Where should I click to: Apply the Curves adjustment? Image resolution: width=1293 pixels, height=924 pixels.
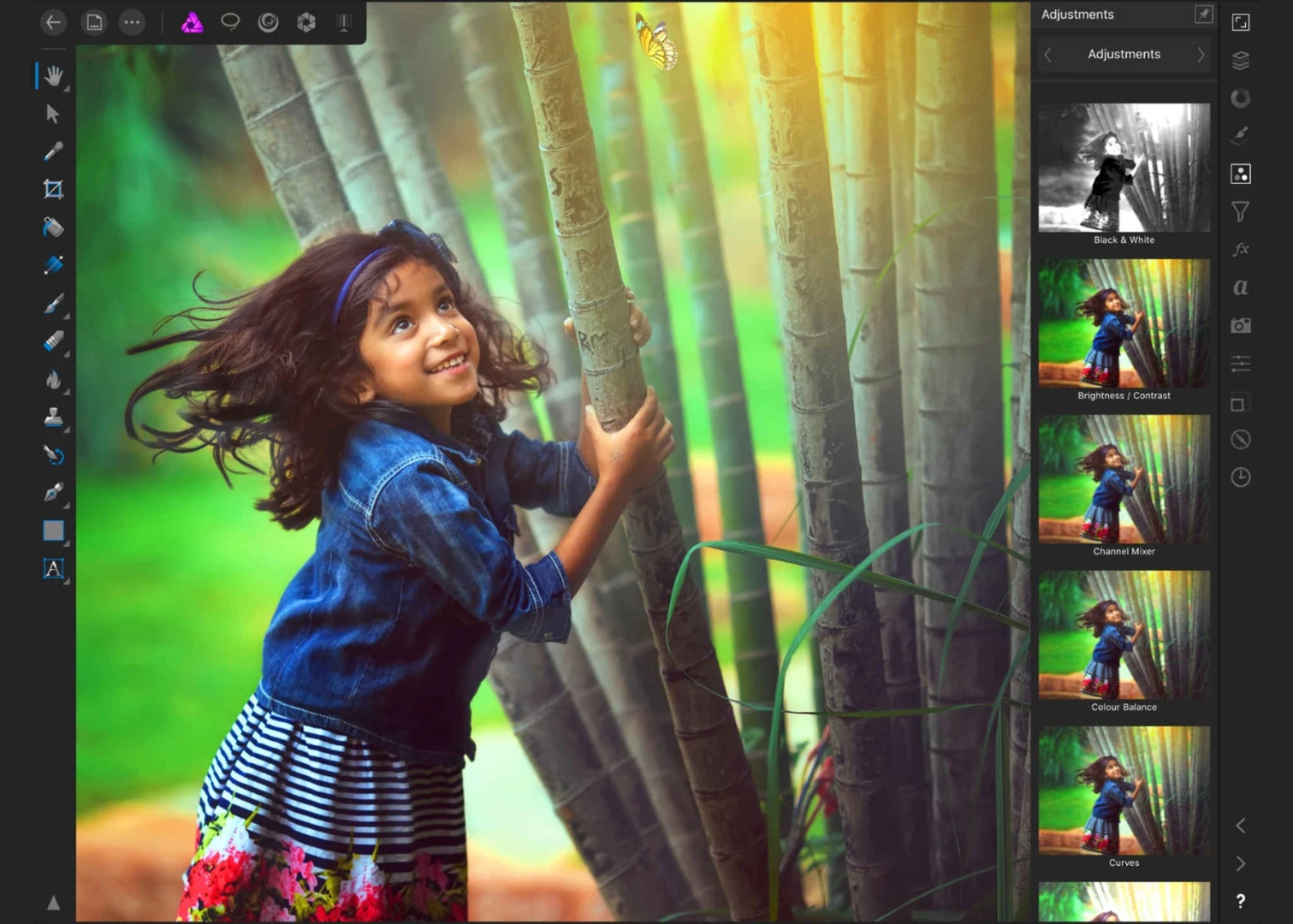1124,791
